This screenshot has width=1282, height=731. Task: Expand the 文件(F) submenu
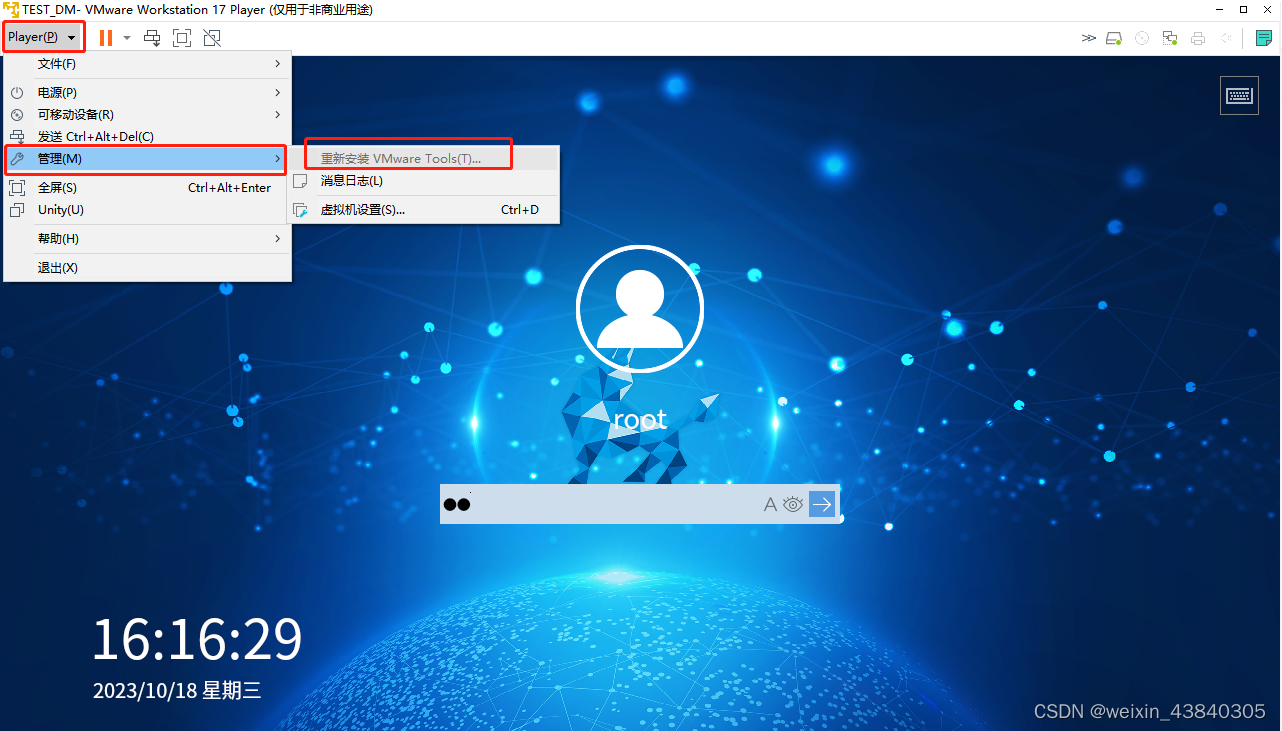point(147,64)
